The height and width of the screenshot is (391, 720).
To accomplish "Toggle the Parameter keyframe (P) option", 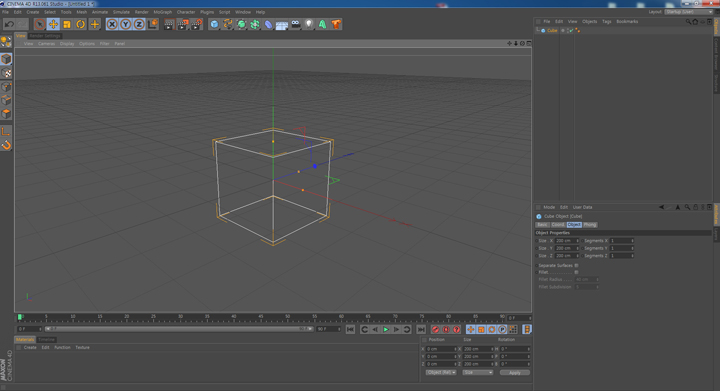I will point(502,330).
